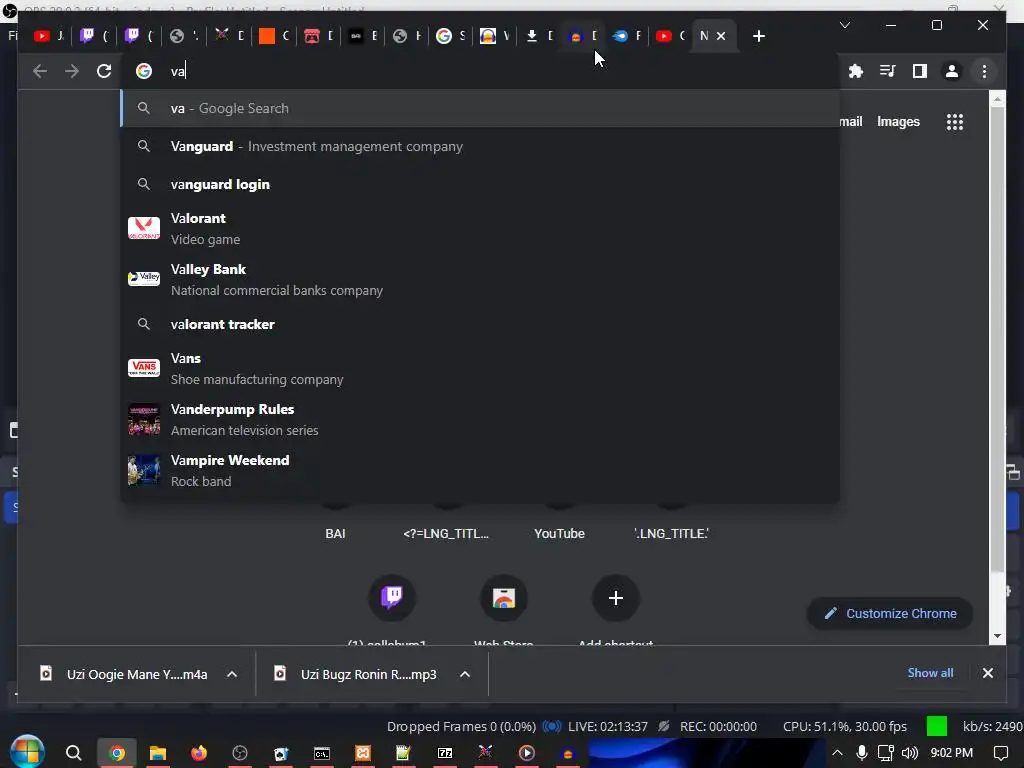Select Valorant video game suggestion
Image resolution: width=1024 pixels, height=768 pixels.
480,229
